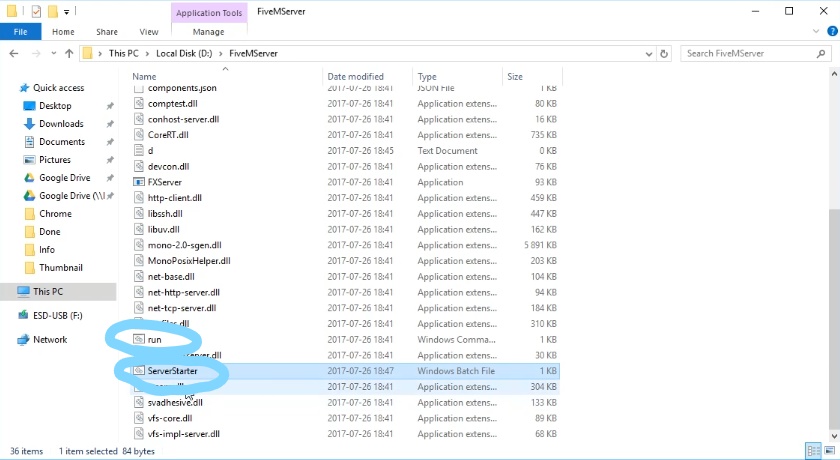Screen dimensions: 840x460
Task: Click the search magnifier icon
Action: tap(821, 53)
